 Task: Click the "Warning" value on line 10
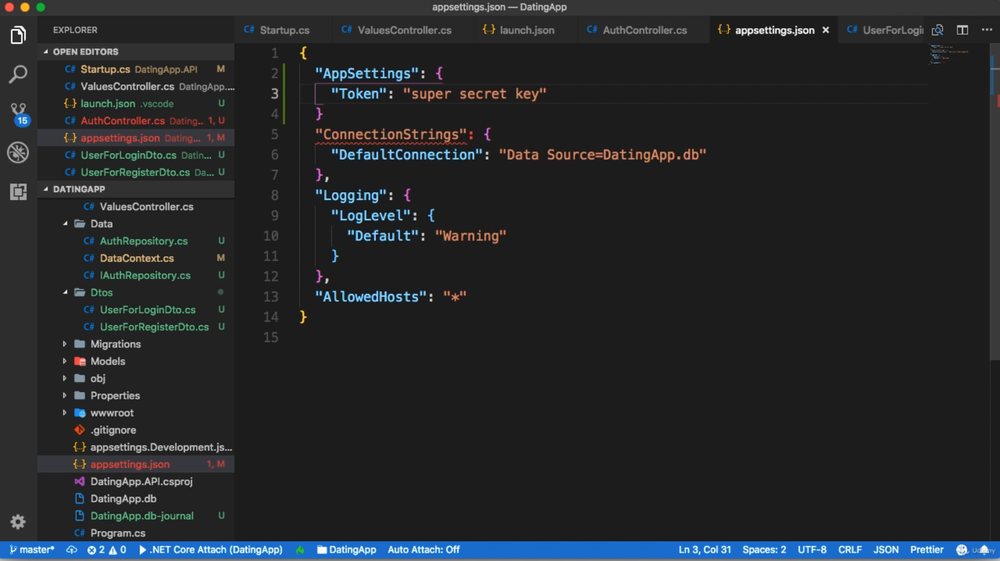[x=471, y=236]
